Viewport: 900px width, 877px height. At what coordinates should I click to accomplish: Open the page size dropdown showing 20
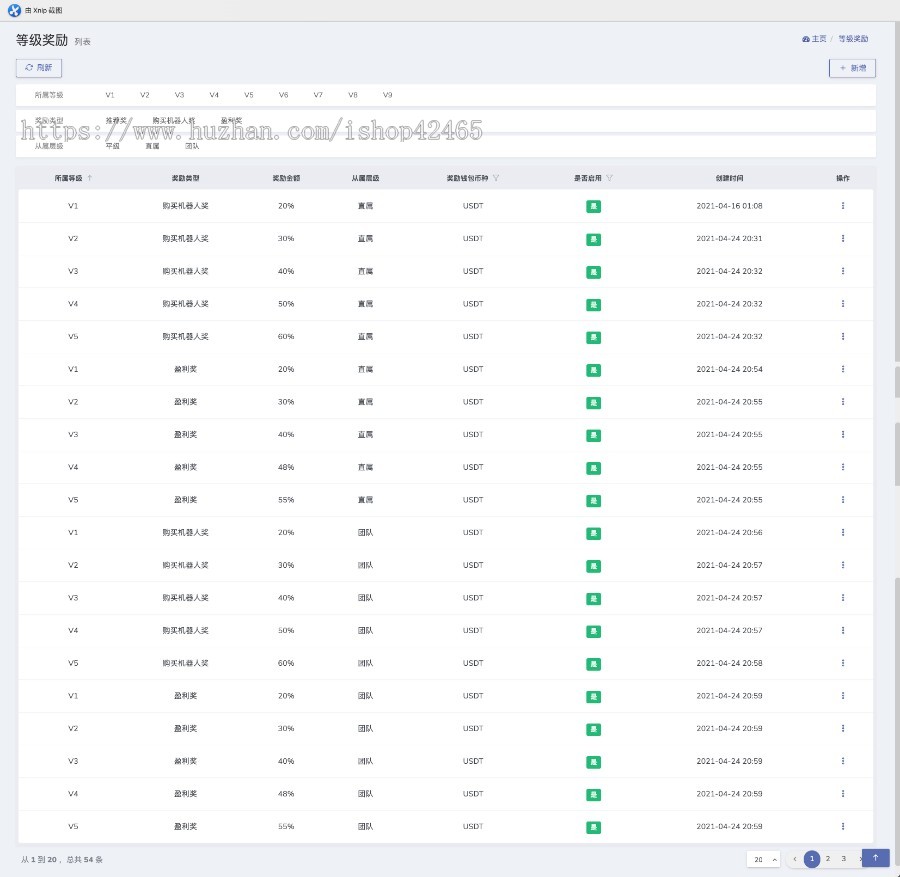click(763, 859)
